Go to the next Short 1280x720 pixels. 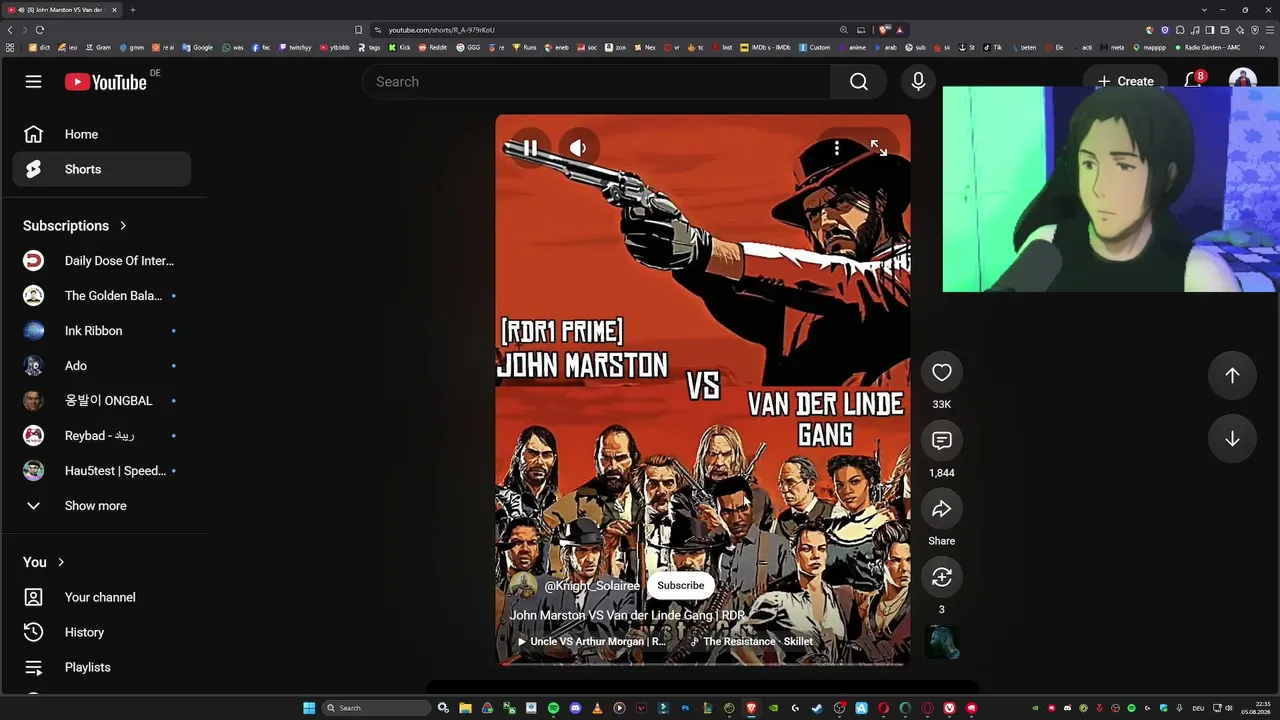coord(1232,439)
